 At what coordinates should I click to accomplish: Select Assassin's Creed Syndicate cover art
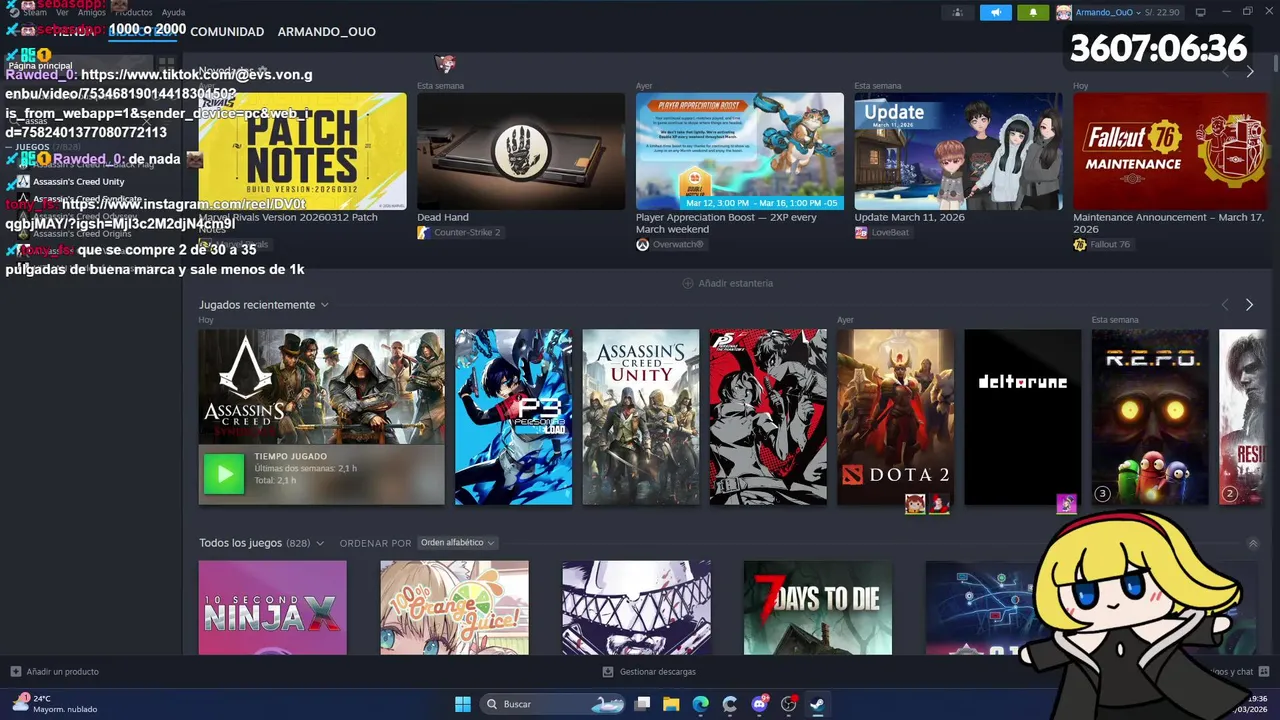point(321,387)
